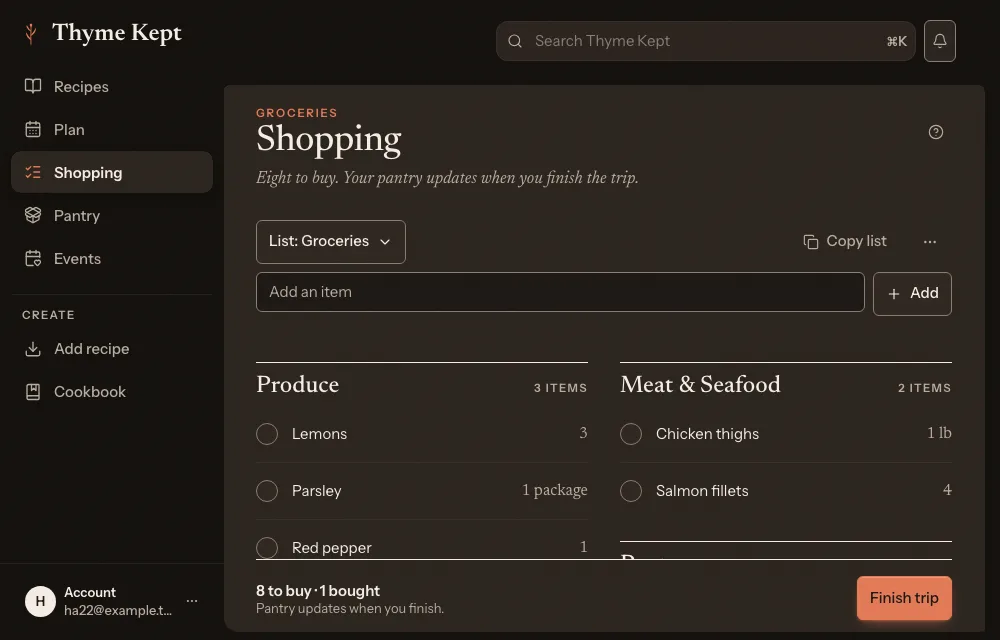The image size is (1000, 640).
Task: Click the '1 lb' quantity for Chicken thighs
Action: pos(939,433)
